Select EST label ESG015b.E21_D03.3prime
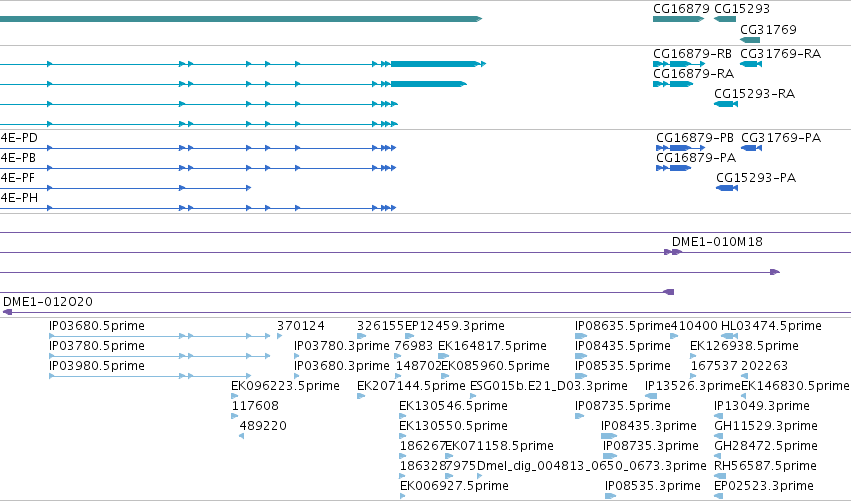This screenshot has height=501, width=851. pyautogui.click(x=549, y=386)
